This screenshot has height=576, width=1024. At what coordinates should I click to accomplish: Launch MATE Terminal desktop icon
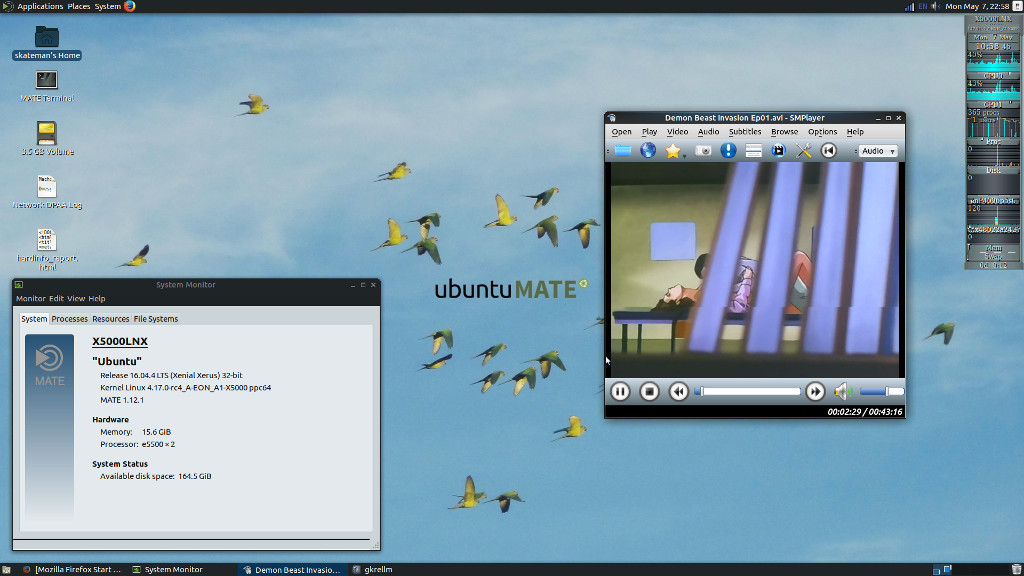(x=46, y=86)
